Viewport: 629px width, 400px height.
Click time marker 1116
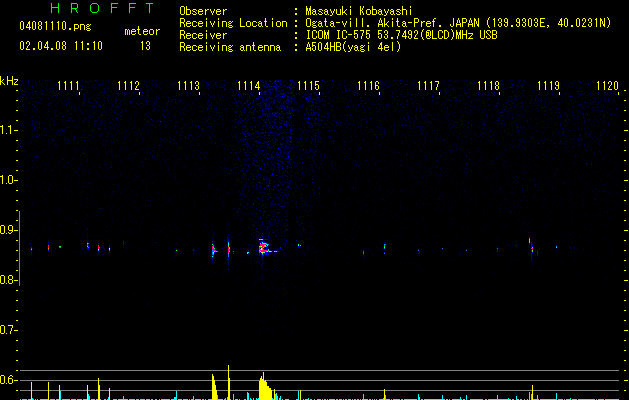coord(368,86)
